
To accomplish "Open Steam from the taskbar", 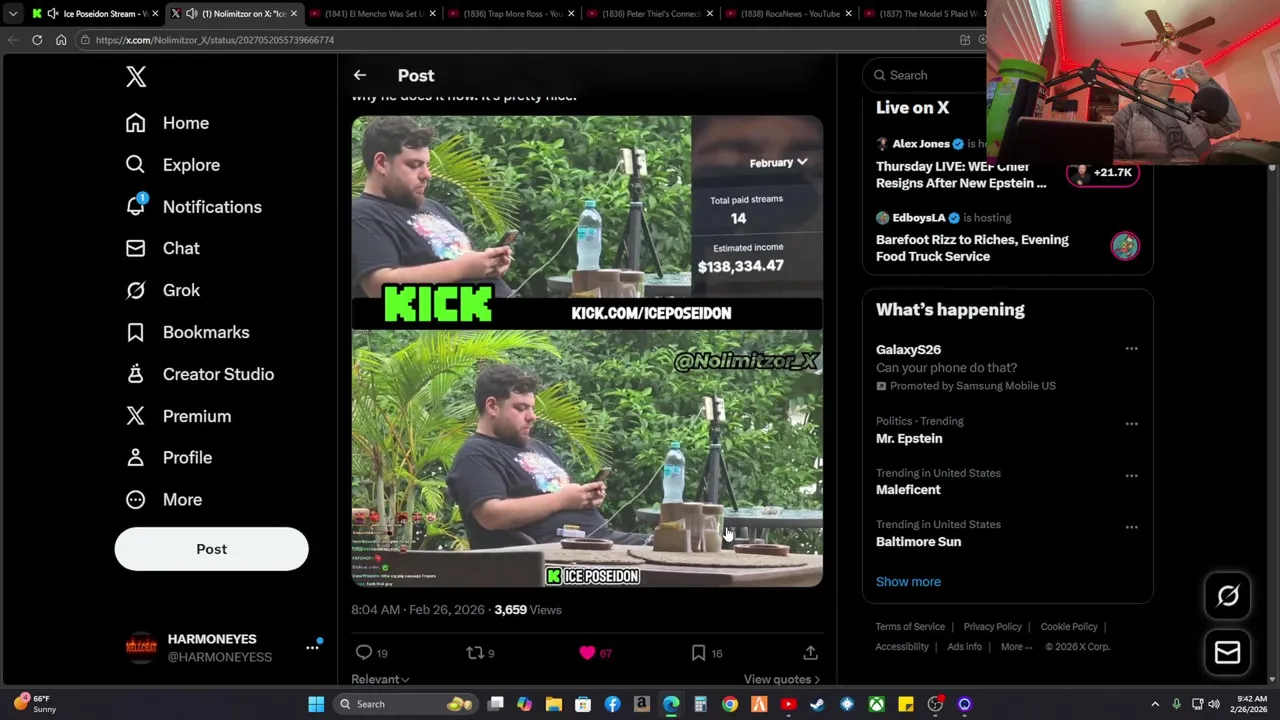I will tap(817, 704).
